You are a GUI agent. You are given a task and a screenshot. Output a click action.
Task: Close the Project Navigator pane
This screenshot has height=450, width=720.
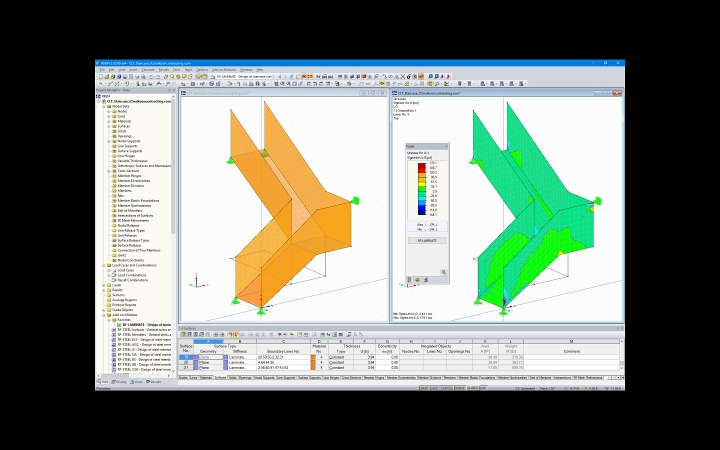[174, 90]
